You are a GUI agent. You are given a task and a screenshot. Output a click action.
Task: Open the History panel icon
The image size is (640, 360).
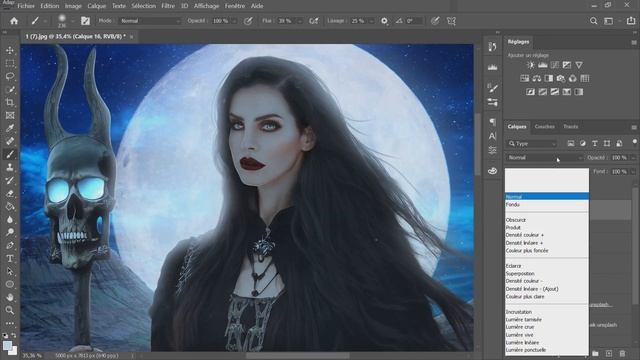coord(492,47)
